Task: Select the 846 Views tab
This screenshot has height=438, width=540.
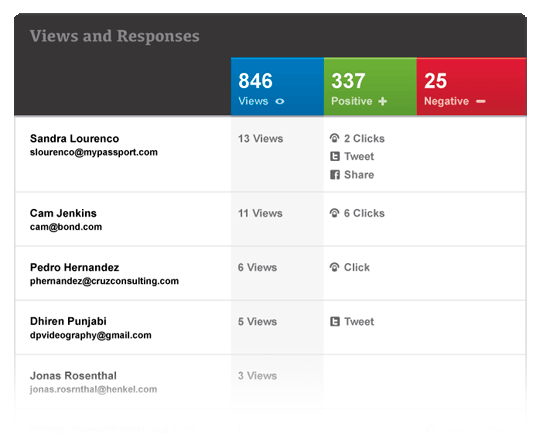Action: tap(277, 86)
